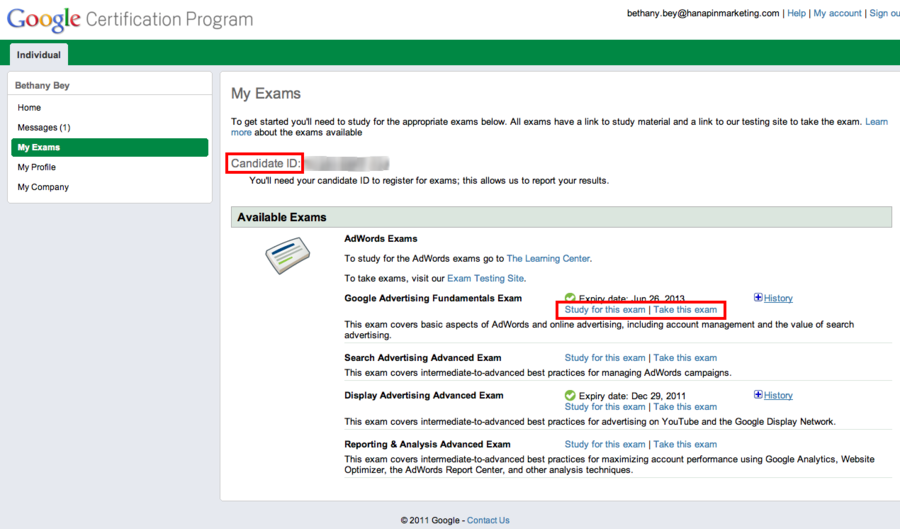Click Sign out in the header
Screen dimensions: 900x529
pyautogui.click(x=884, y=13)
